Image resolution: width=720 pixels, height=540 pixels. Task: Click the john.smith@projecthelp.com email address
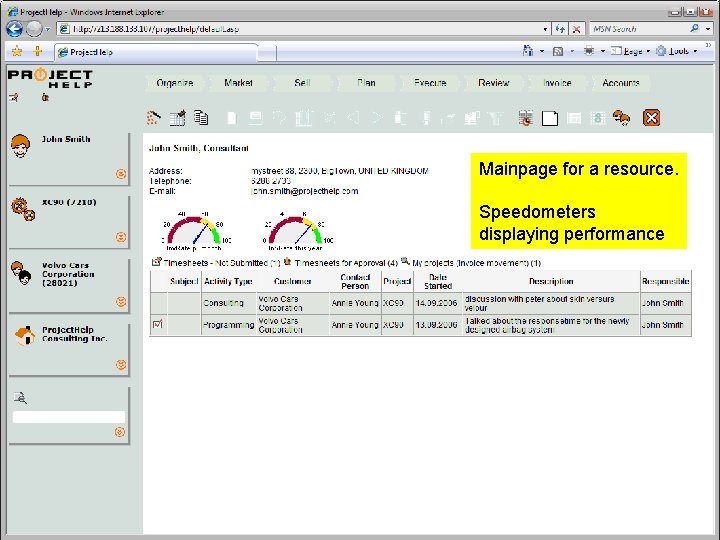(x=304, y=191)
